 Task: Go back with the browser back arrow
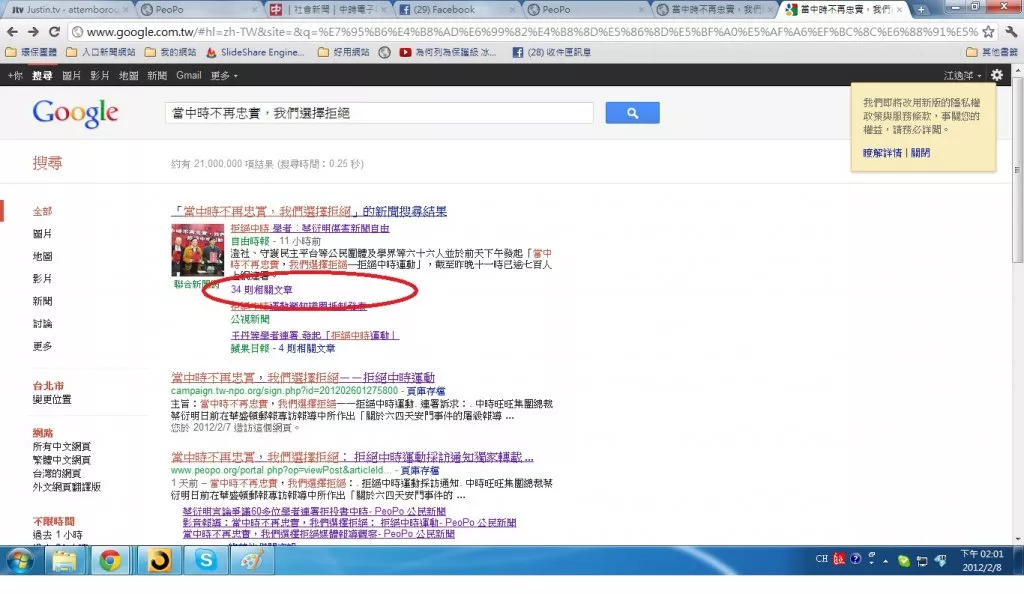12,31
